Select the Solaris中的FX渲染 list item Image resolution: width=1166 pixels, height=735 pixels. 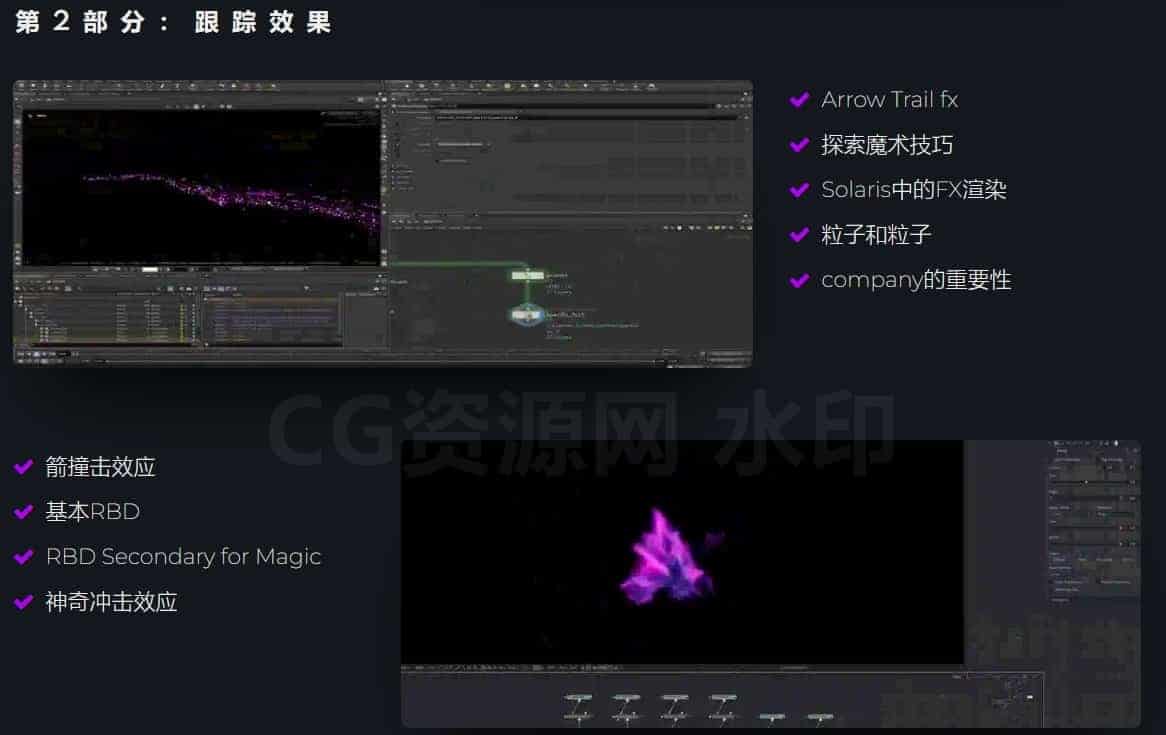[x=913, y=190]
